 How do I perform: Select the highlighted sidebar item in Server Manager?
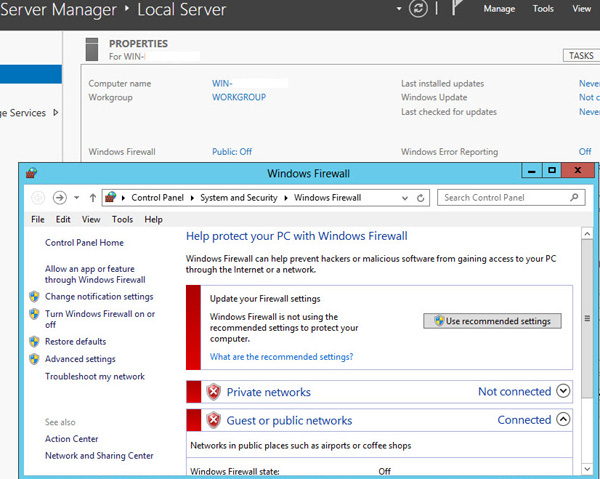pos(31,74)
